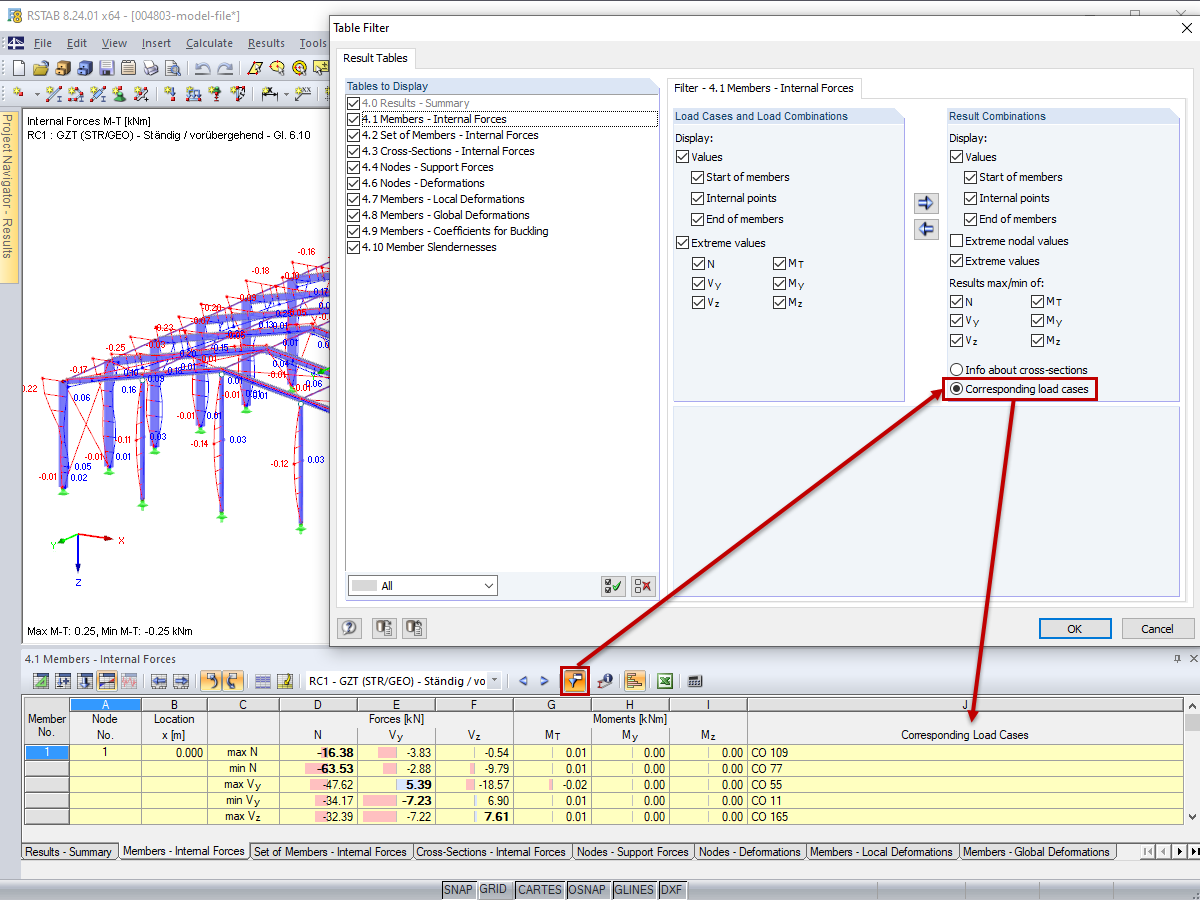
Task: Expand the load case navigation next arrow
Action: click(543, 680)
